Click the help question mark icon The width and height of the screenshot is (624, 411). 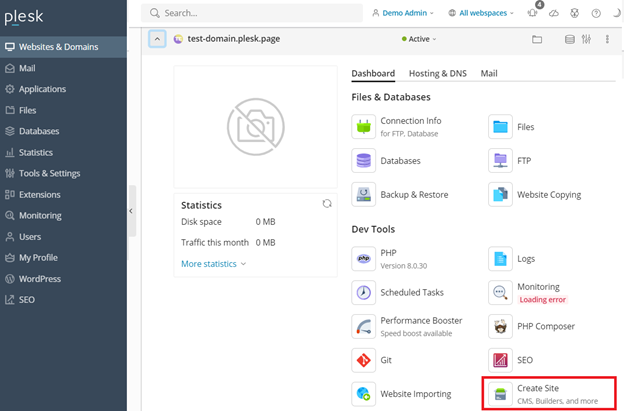coord(596,13)
